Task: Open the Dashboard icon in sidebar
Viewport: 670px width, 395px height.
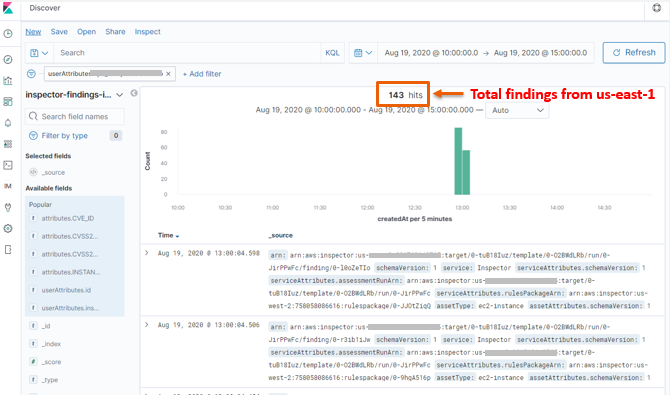Action: [x=8, y=101]
